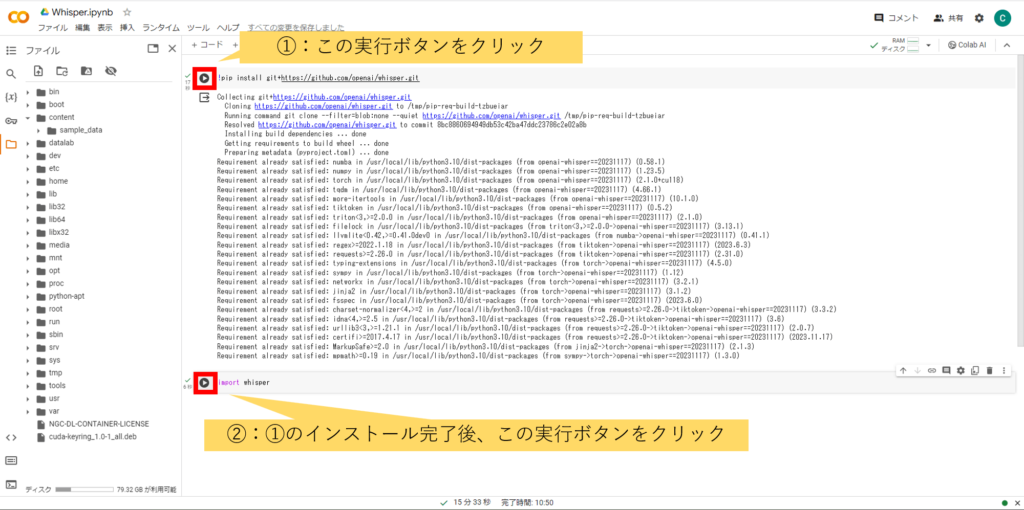Open the variables {x} panel
This screenshot has height=510, width=1024.
(x=11, y=97)
